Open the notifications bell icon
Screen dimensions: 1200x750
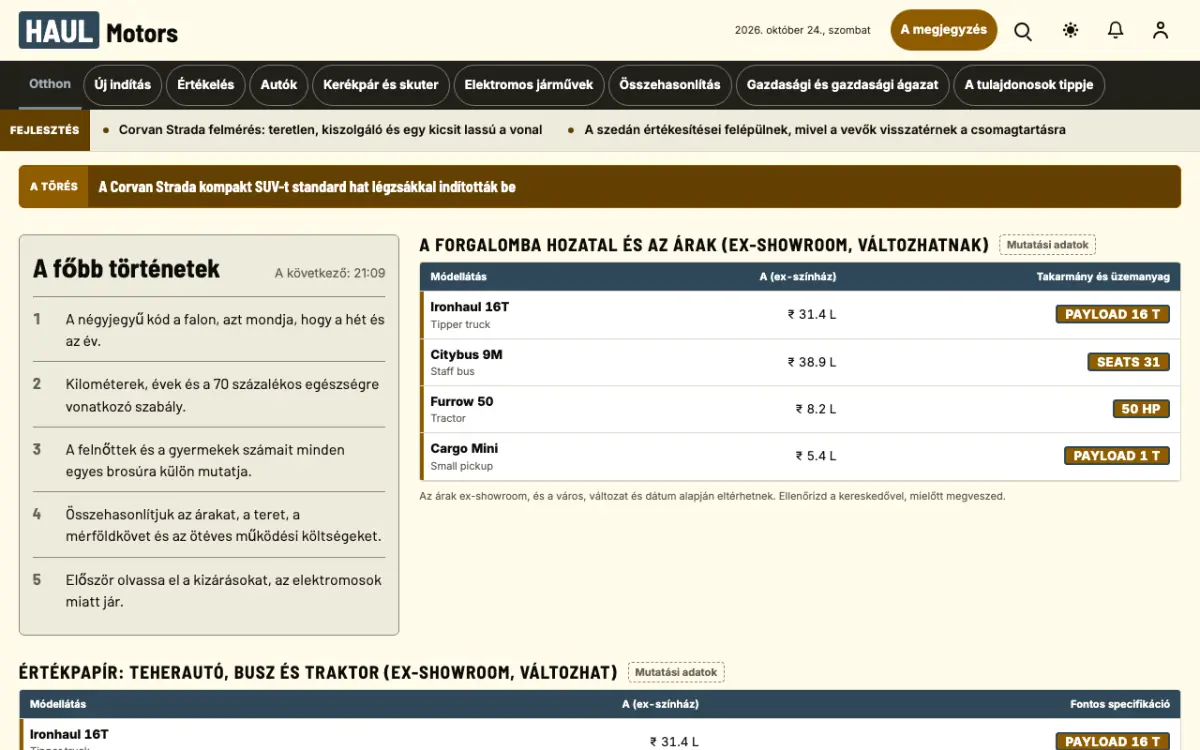click(1116, 30)
